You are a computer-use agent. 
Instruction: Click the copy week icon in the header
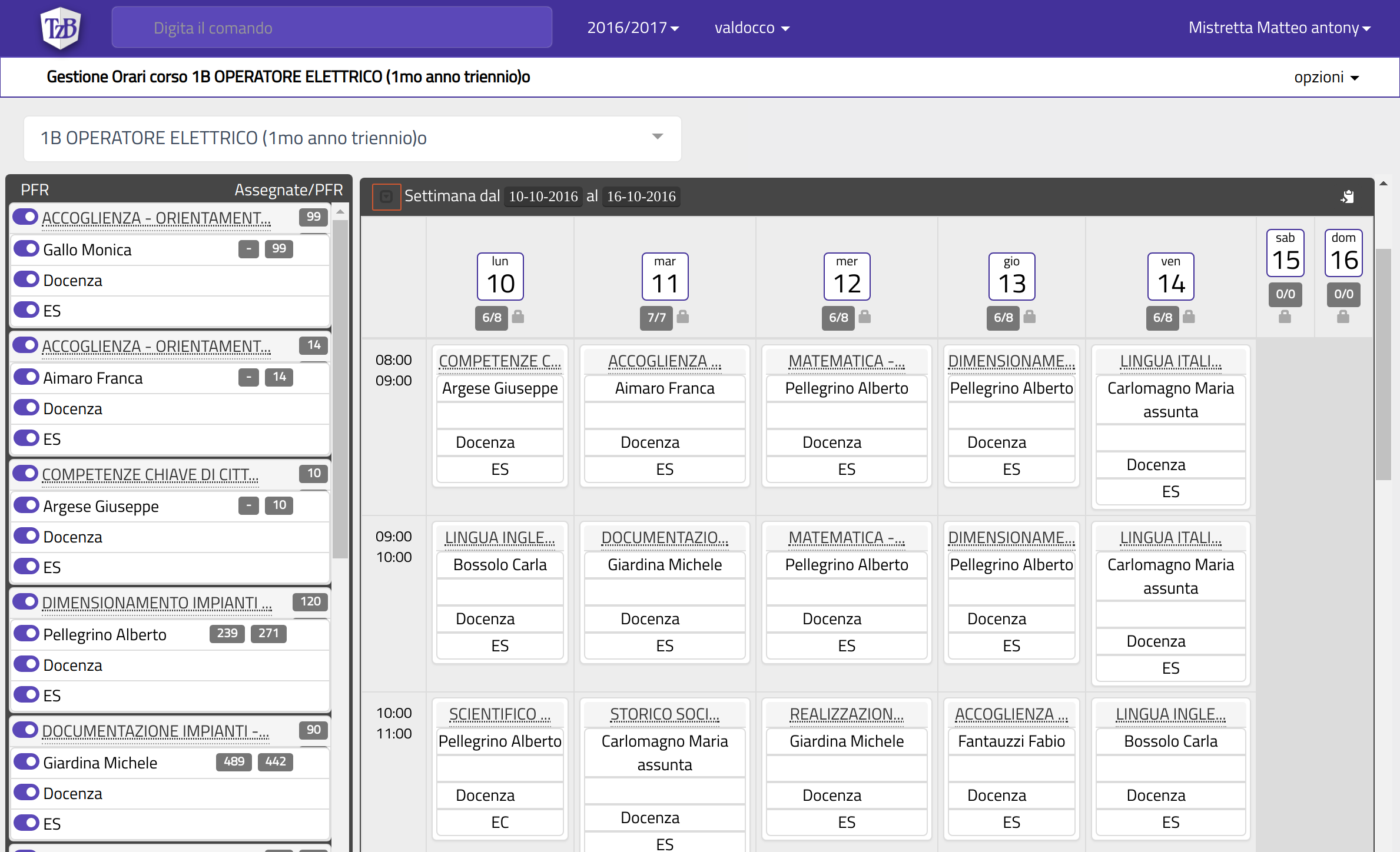click(x=1348, y=197)
